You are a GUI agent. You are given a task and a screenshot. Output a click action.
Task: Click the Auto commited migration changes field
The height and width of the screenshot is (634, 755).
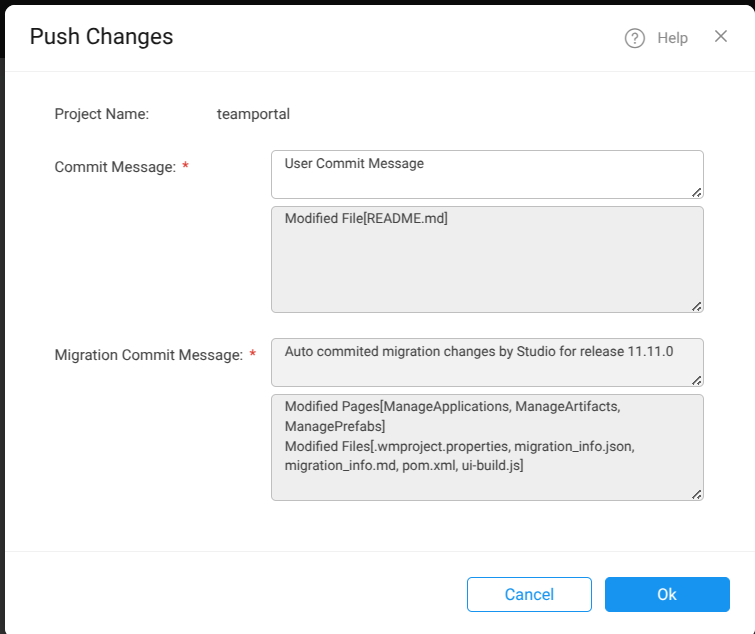(486, 361)
